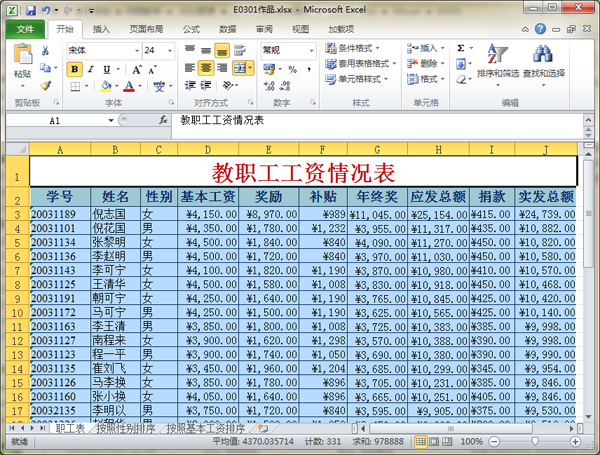Click the Format Painter brush icon

[x=47, y=85]
